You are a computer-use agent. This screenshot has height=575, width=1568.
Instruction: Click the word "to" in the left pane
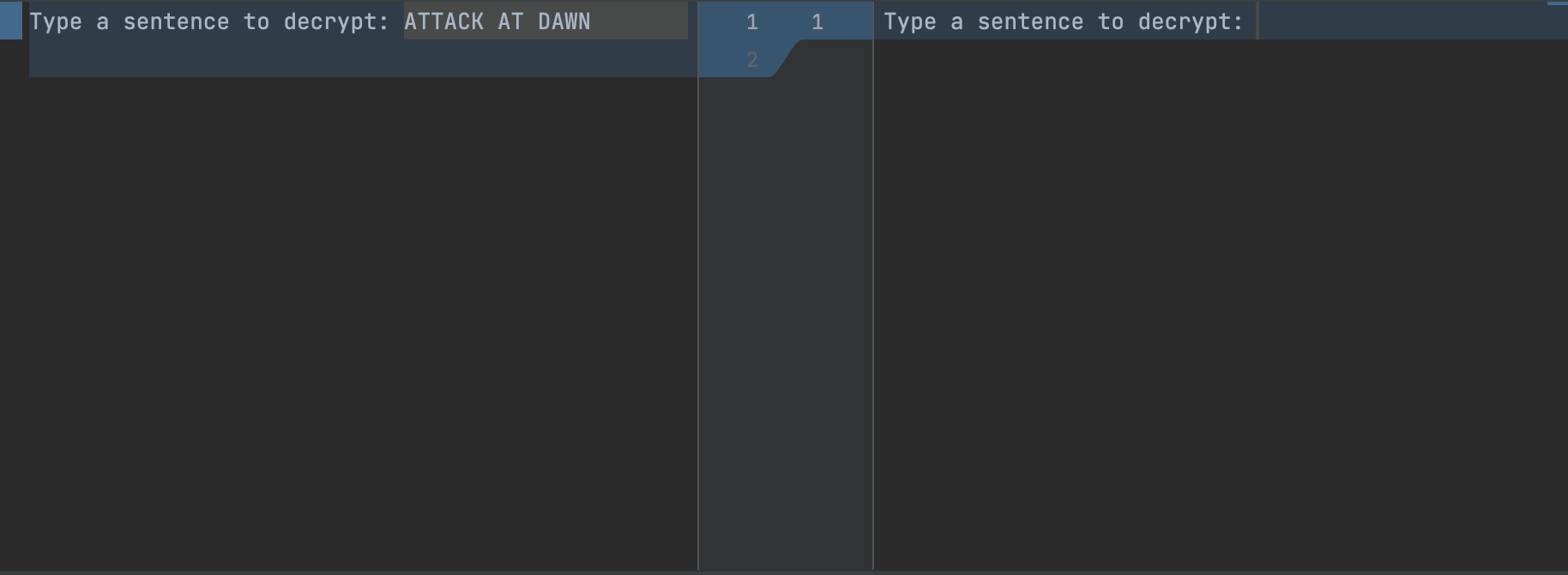point(256,21)
